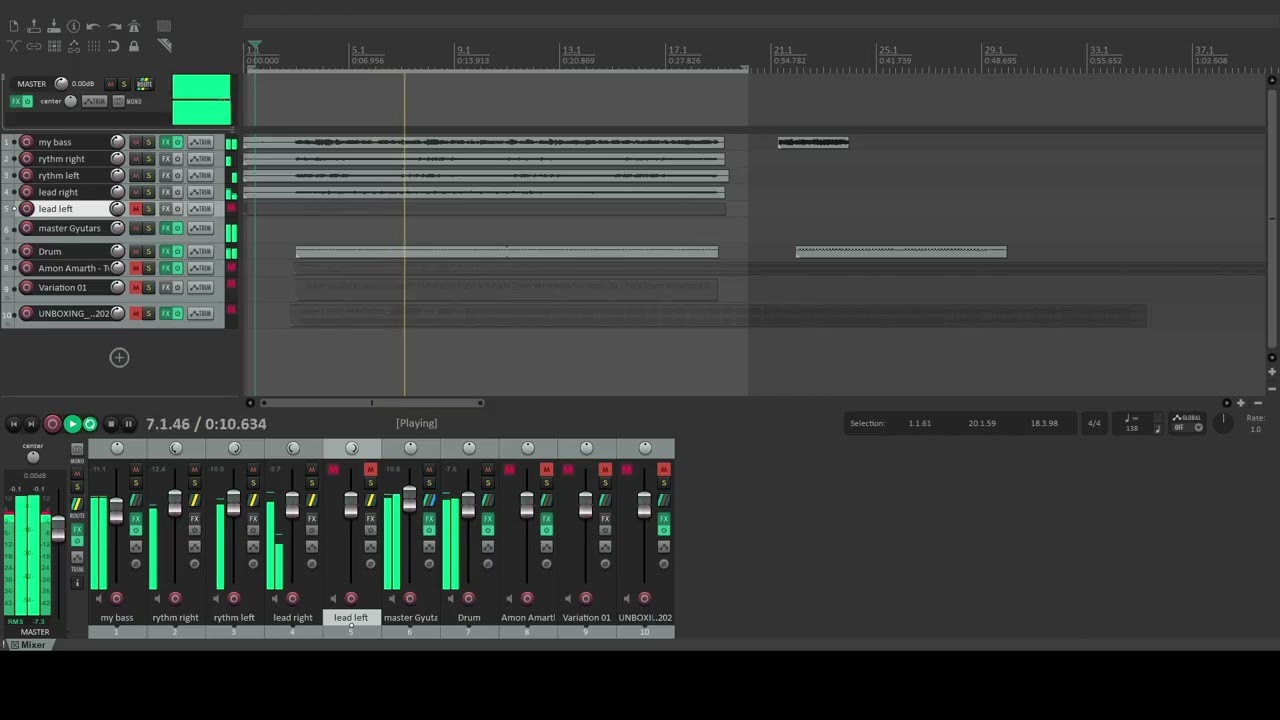Click the transport Record button
This screenshot has width=1280, height=720.
[52, 424]
